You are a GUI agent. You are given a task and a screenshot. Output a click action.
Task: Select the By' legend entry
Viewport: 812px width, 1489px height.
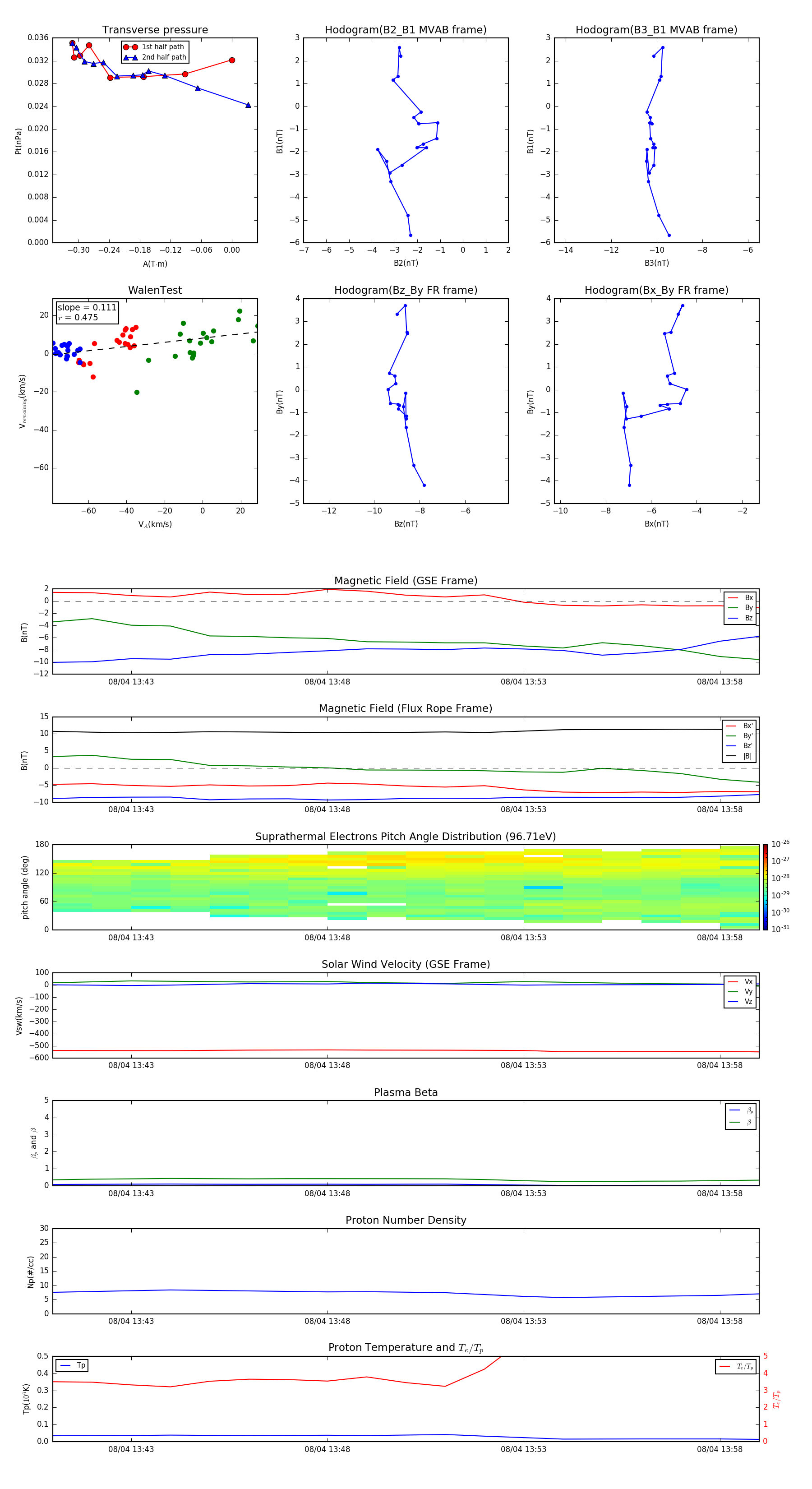[x=739, y=736]
